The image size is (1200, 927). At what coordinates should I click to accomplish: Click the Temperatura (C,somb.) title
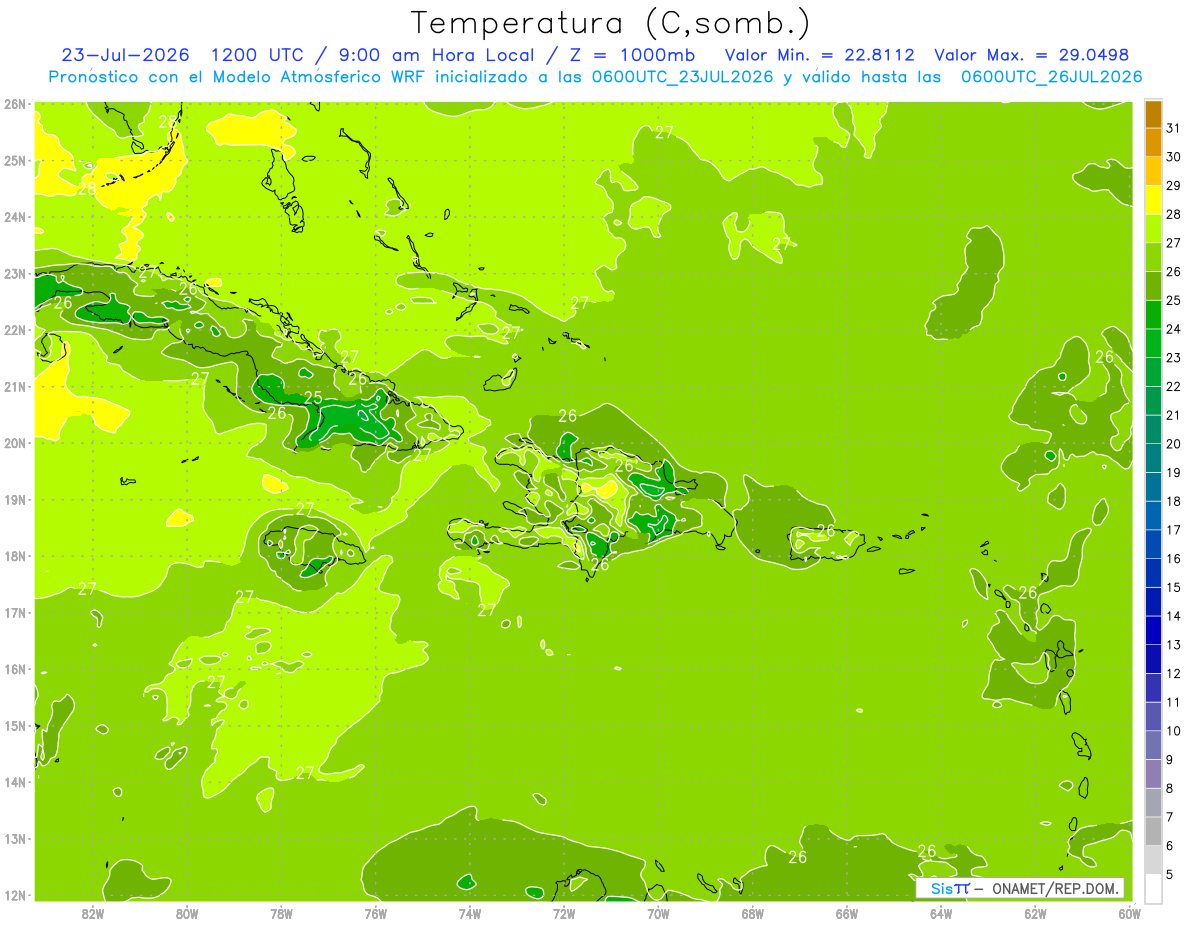[x=611, y=22]
